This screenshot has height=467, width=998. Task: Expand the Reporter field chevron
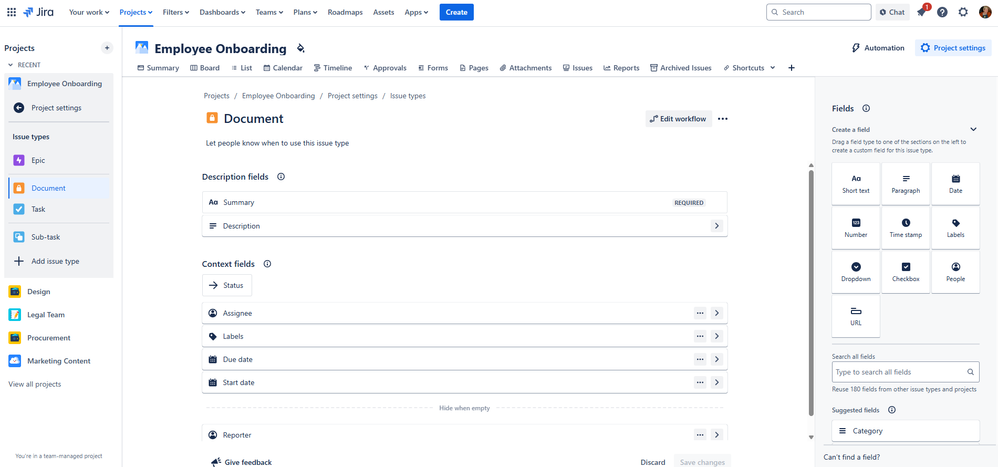(717, 435)
